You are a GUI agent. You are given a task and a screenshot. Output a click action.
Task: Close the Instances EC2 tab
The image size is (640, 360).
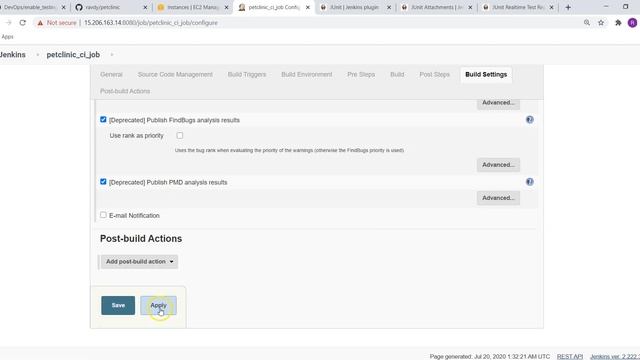pos(226,7)
